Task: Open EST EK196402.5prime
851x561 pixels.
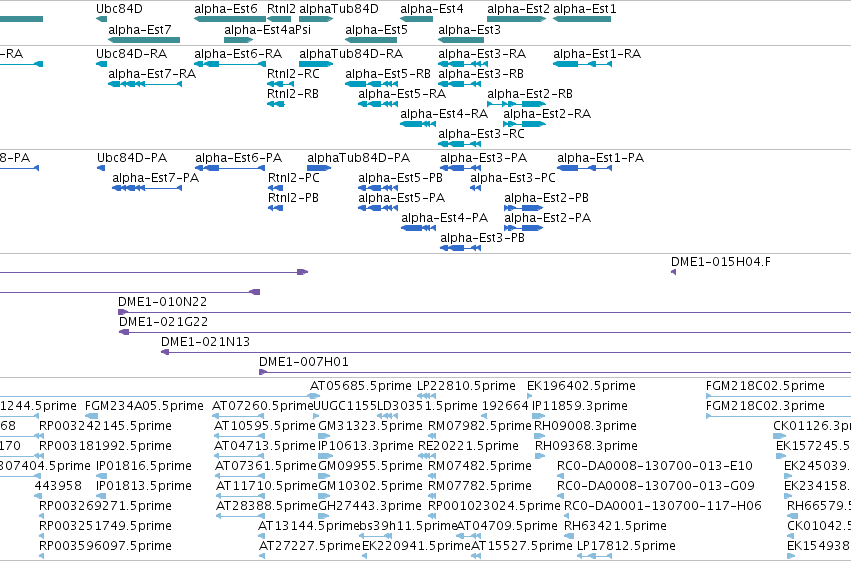Action: (x=581, y=386)
